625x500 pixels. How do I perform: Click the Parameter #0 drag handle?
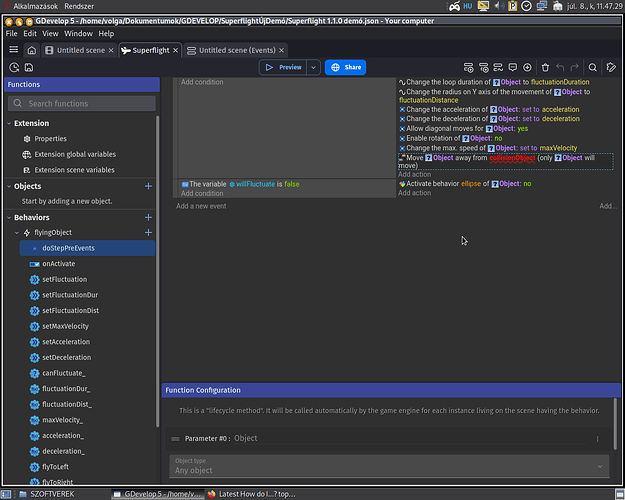tap(175, 439)
